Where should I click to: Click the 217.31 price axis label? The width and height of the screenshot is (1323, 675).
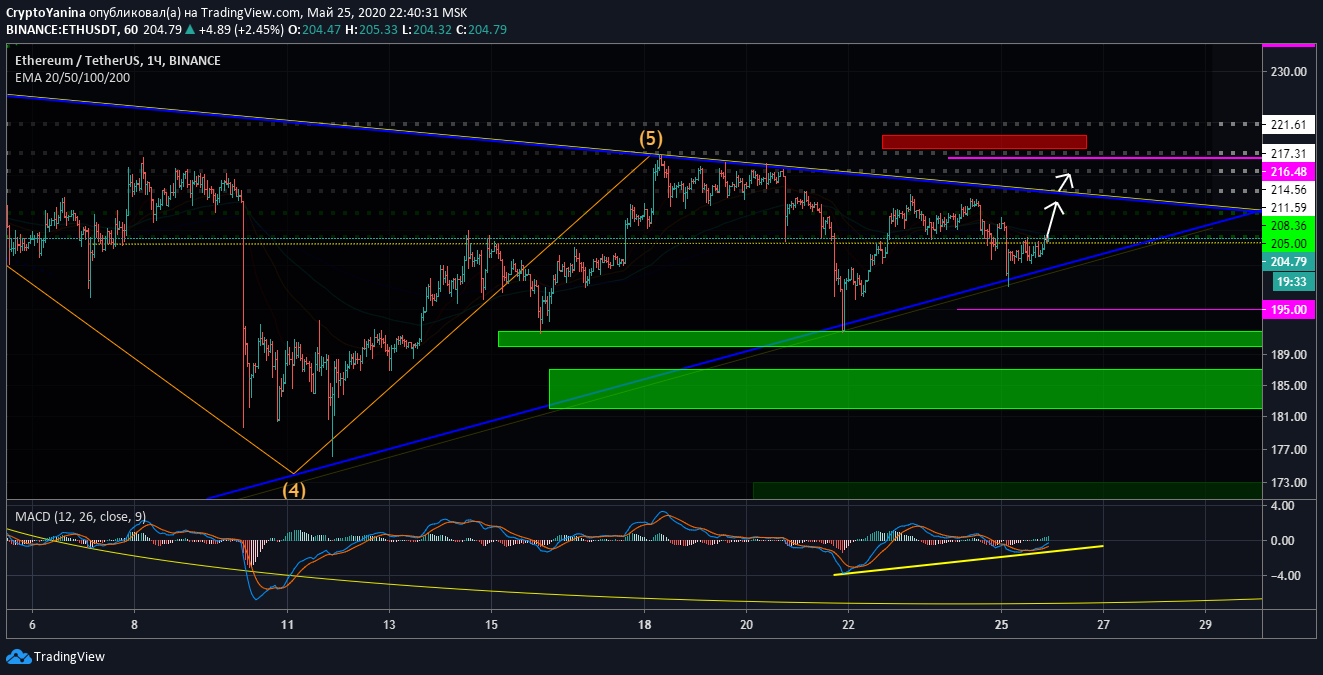pyautogui.click(x=1289, y=154)
